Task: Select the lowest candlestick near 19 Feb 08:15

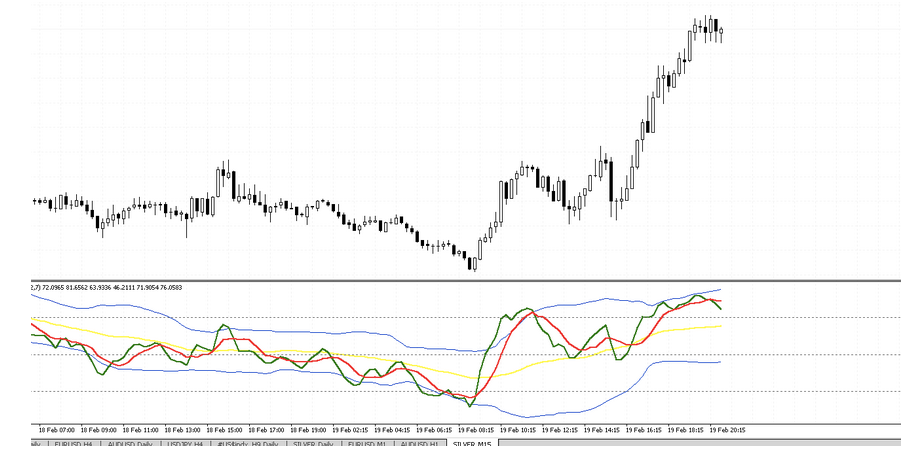Action: [x=474, y=265]
